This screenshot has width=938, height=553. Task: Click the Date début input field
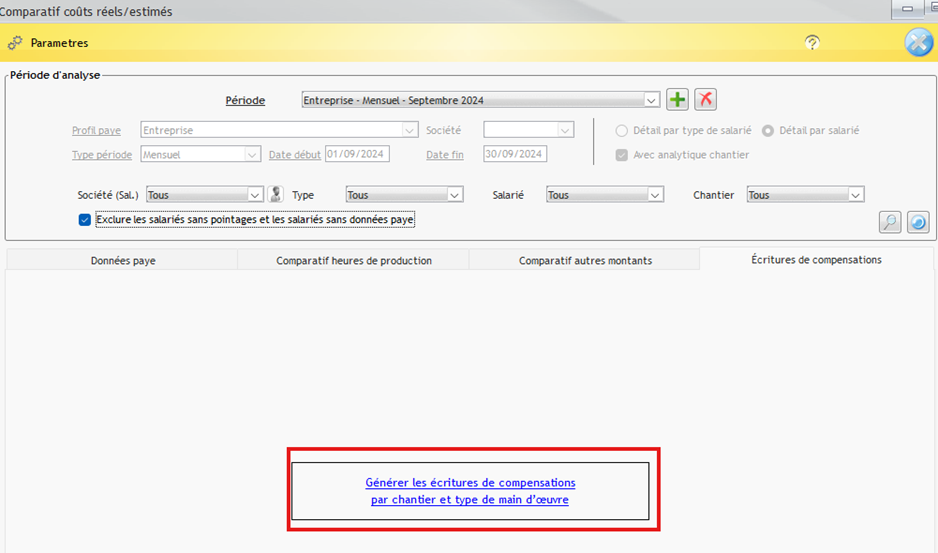point(357,154)
